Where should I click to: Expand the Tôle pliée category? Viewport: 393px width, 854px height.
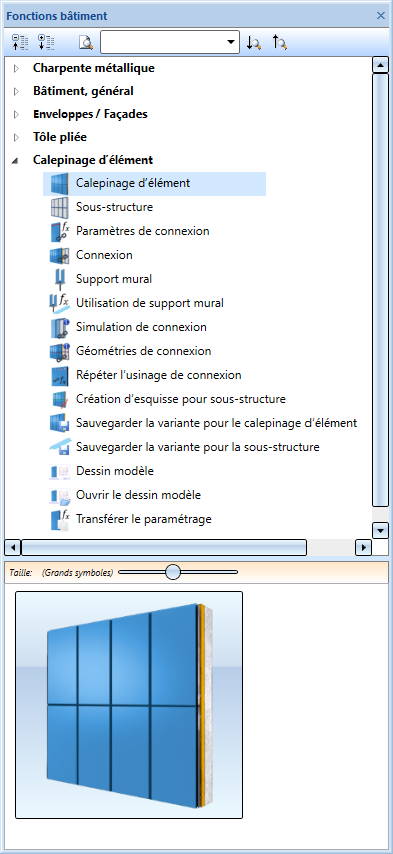[x=16, y=137]
